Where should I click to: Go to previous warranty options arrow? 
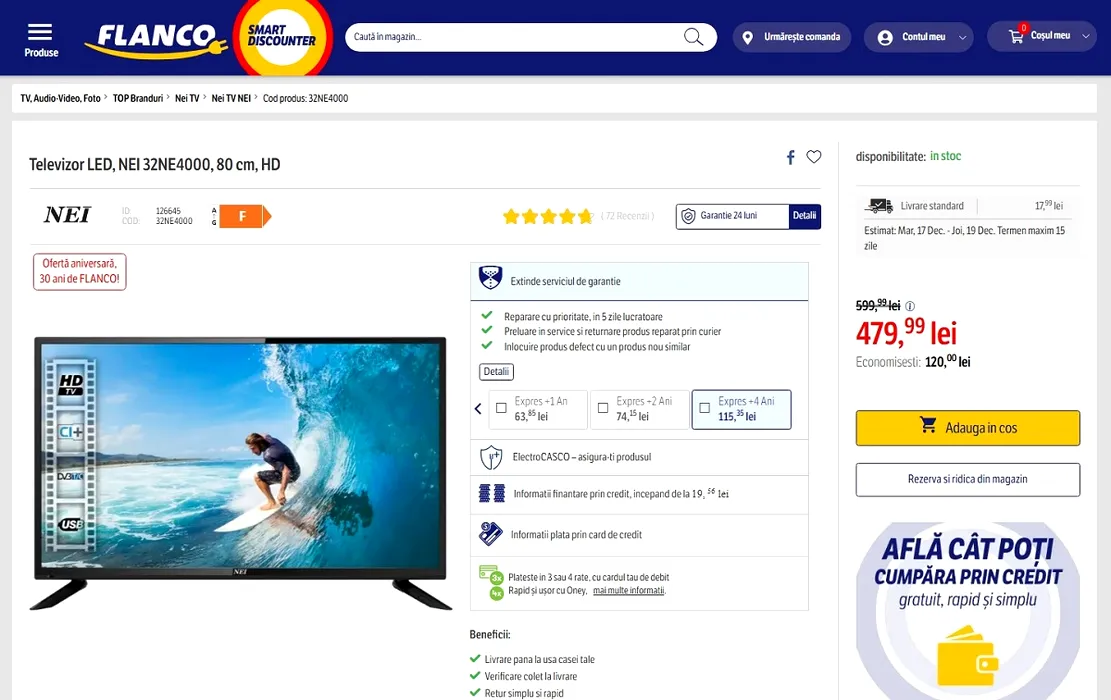[x=478, y=409]
